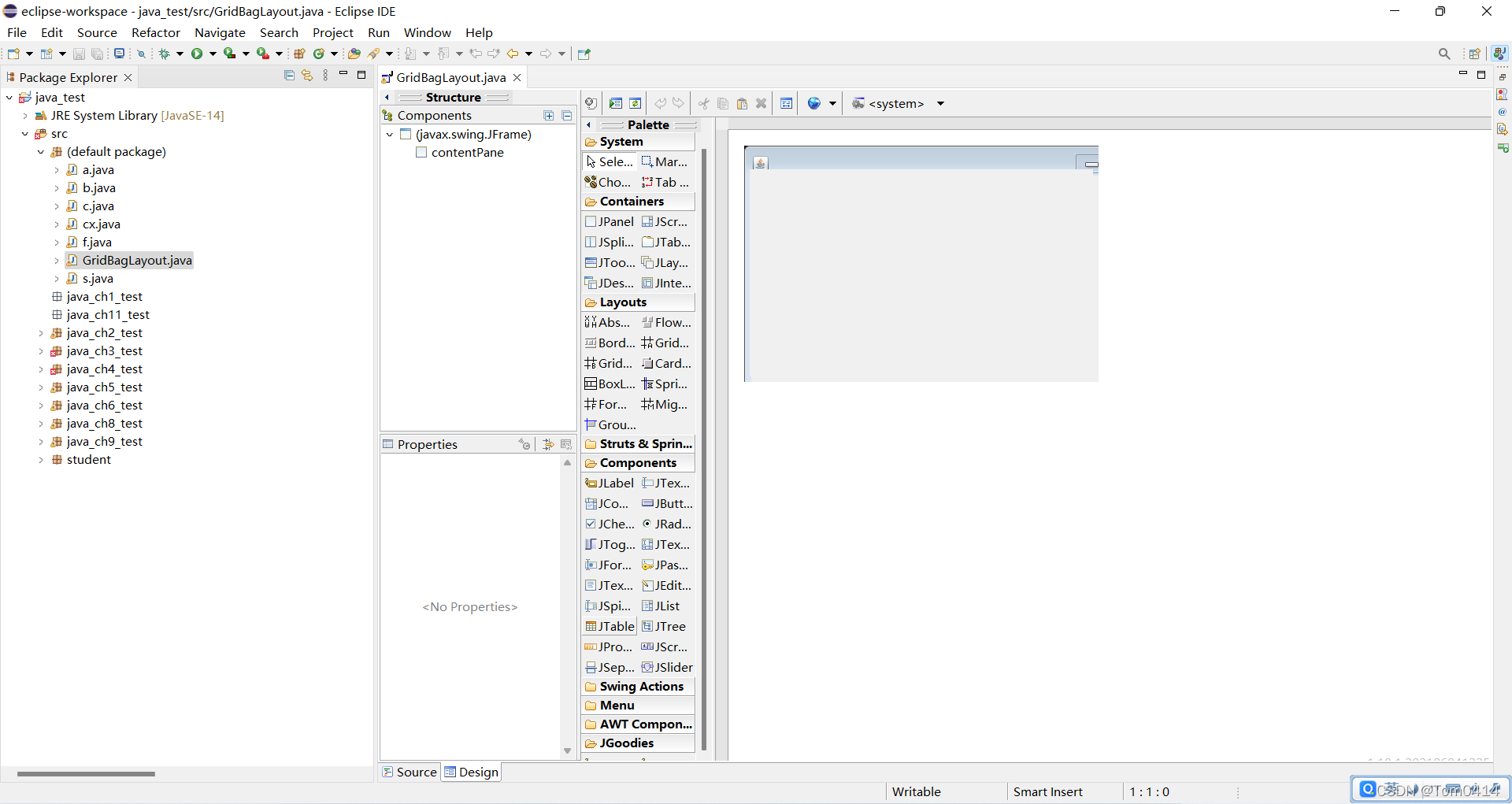
Task: Expand the java_ch2_test package
Action: pyautogui.click(x=41, y=333)
